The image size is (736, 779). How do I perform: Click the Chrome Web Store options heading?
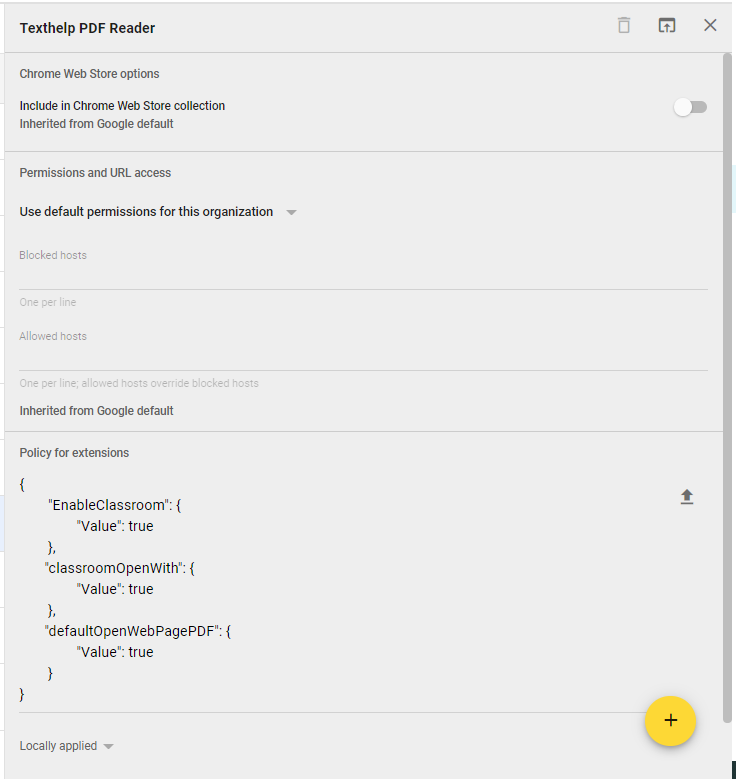click(x=89, y=74)
